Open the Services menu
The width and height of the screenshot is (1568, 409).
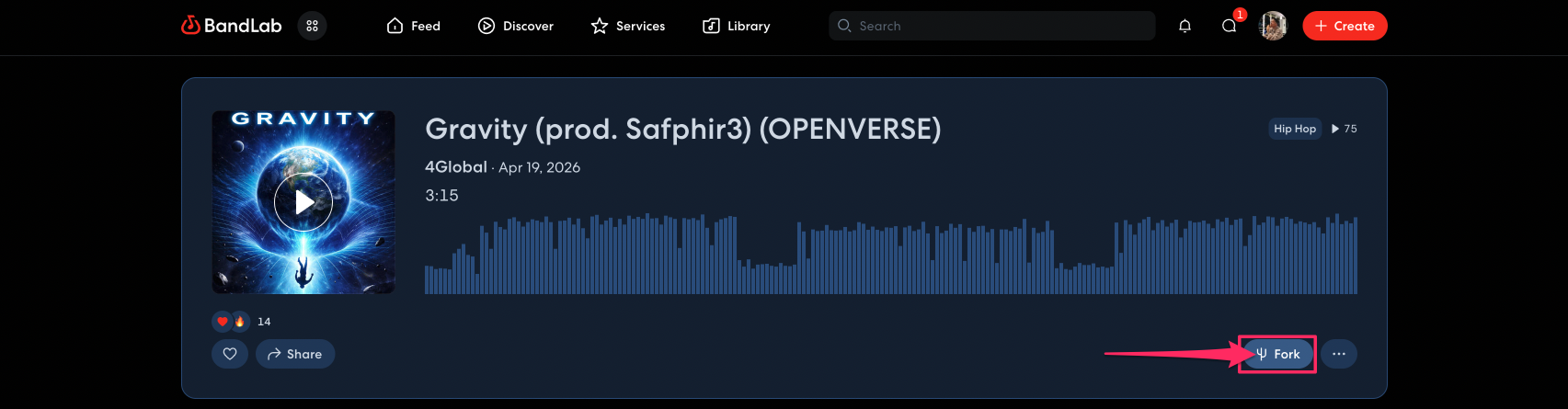click(x=628, y=26)
